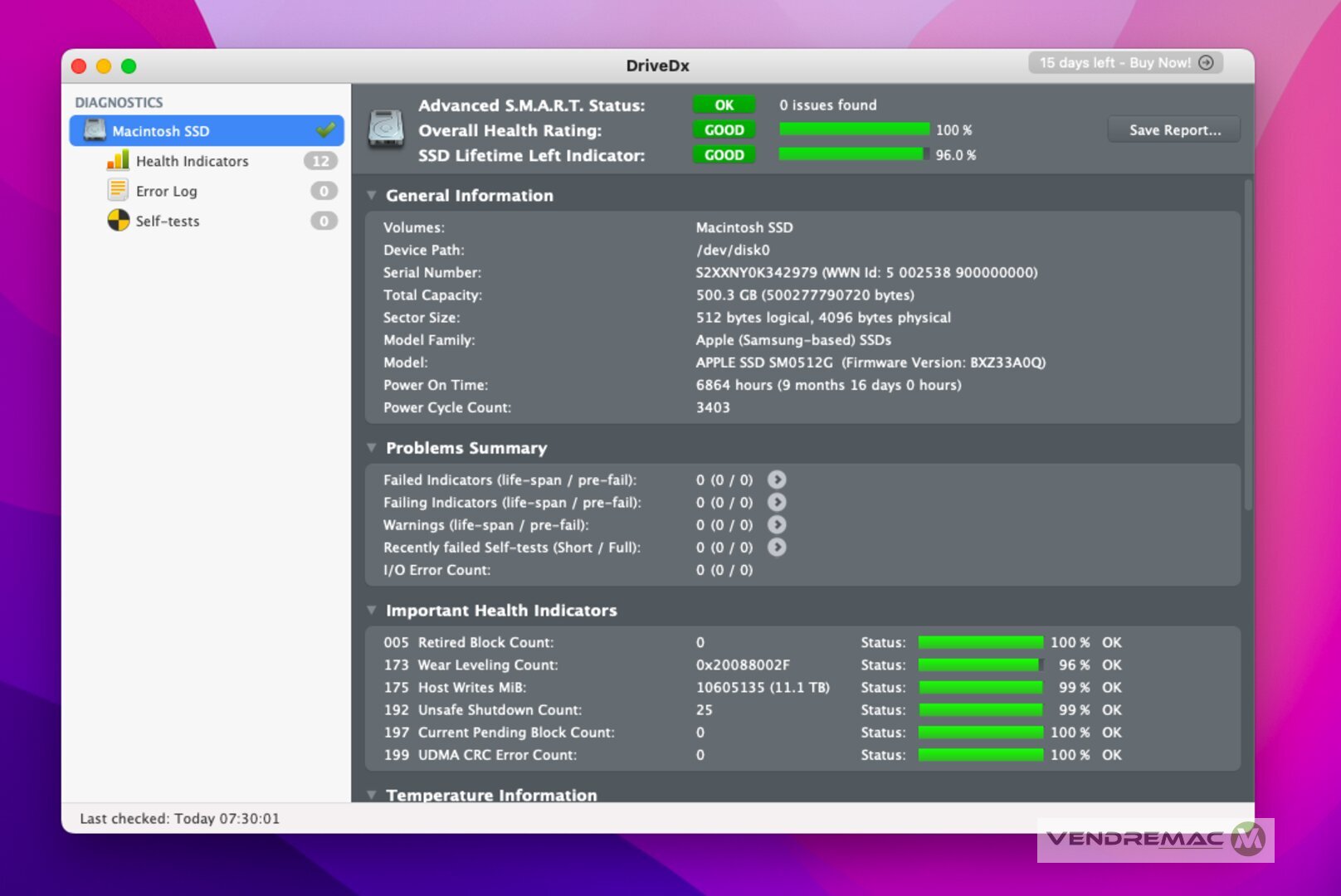Image resolution: width=1341 pixels, height=896 pixels.
Task: Open details arrow for Warnings row
Action: coord(777,524)
